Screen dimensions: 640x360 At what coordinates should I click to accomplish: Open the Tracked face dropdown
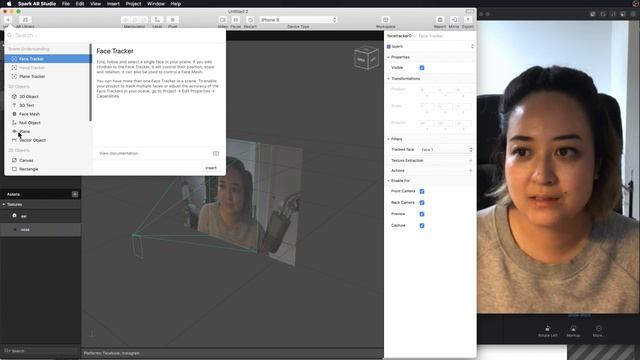pos(446,150)
